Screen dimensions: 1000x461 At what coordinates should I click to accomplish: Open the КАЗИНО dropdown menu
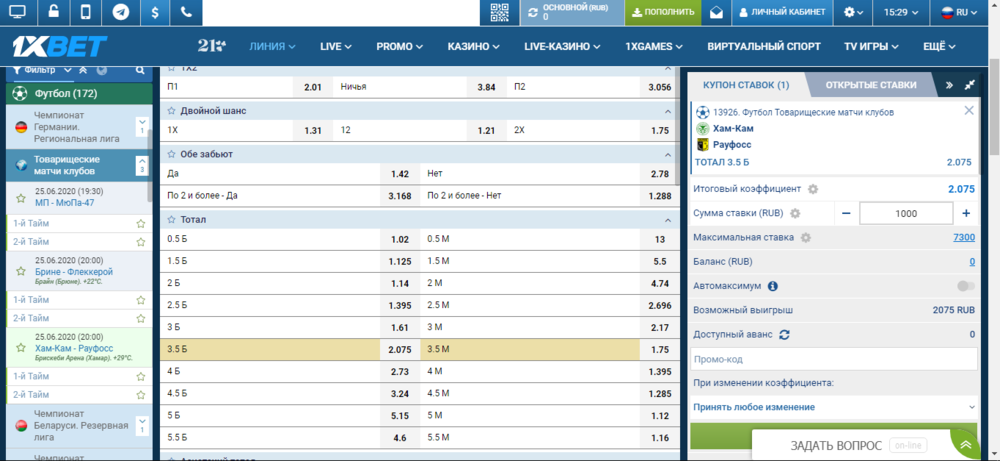tap(473, 47)
